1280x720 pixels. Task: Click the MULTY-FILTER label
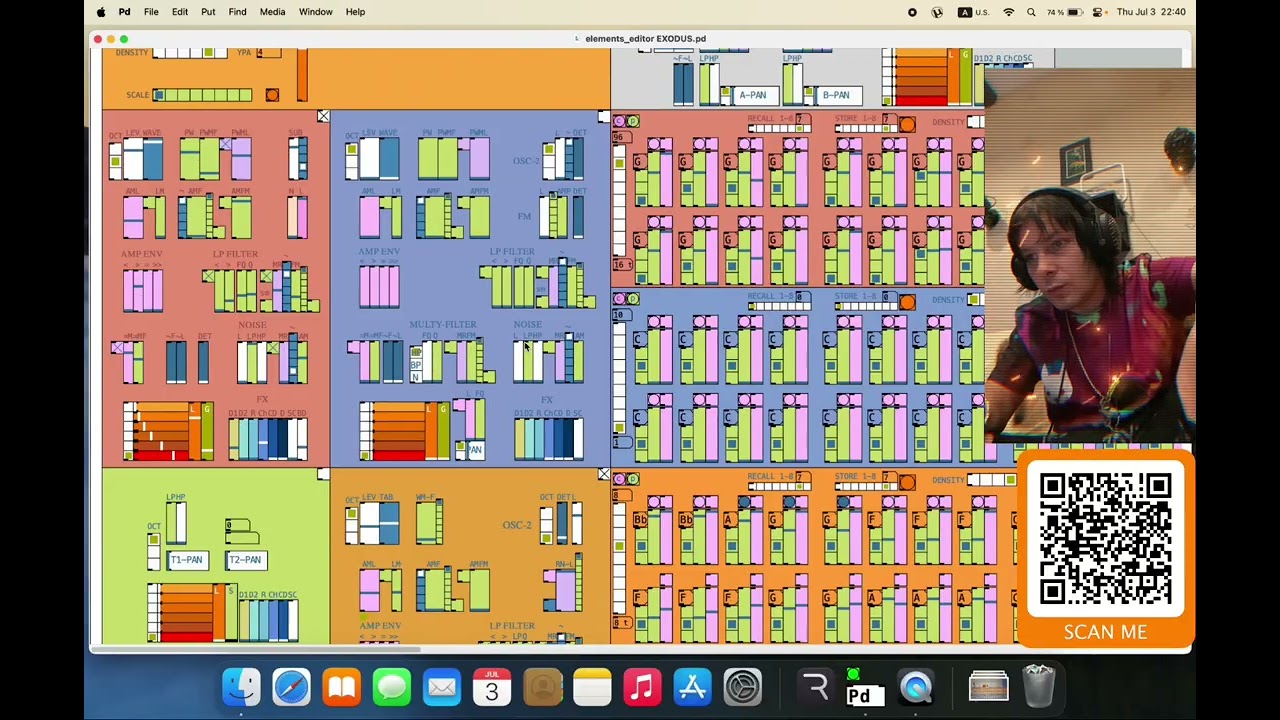pos(443,324)
